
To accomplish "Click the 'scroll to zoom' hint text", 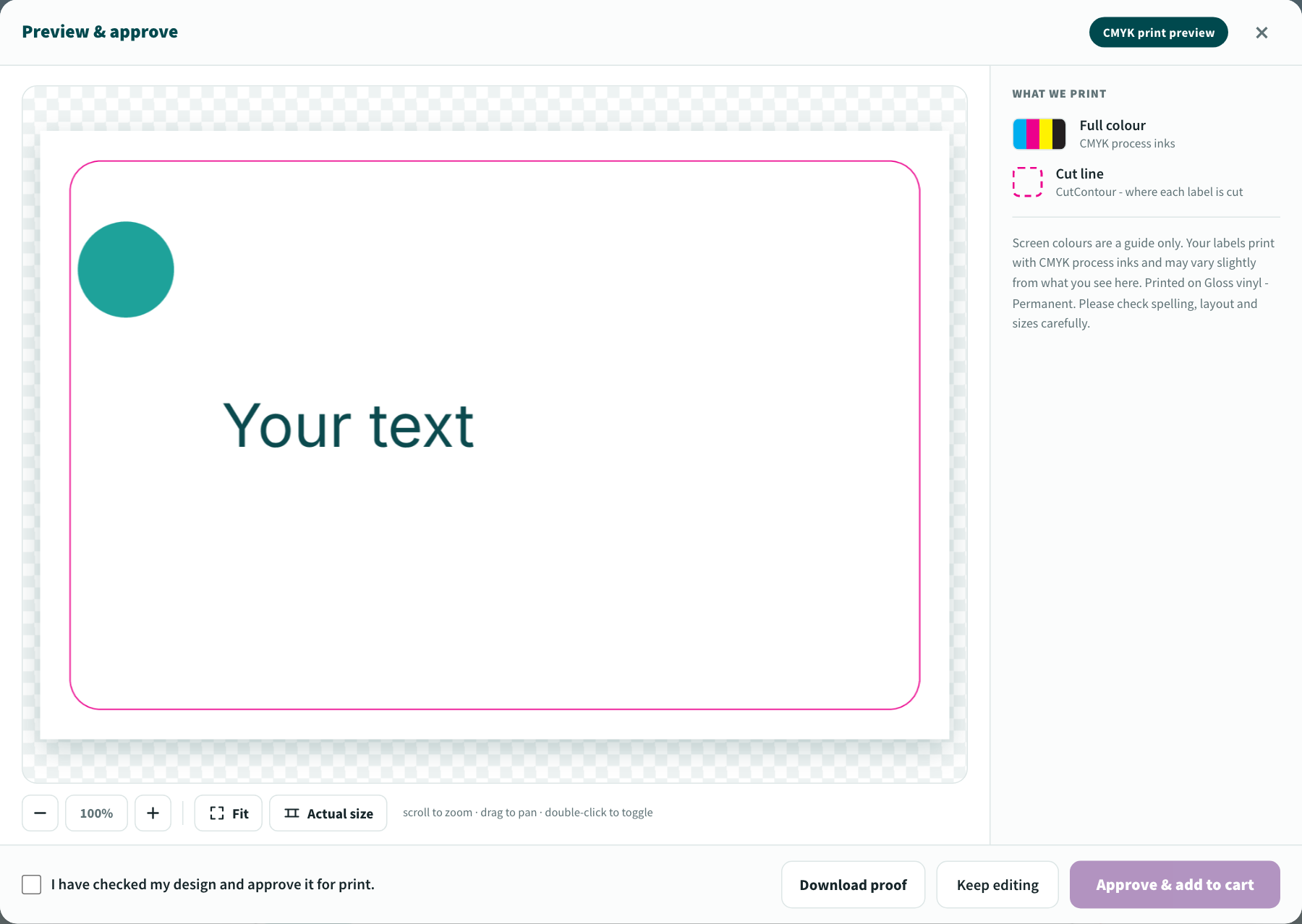I will (527, 813).
